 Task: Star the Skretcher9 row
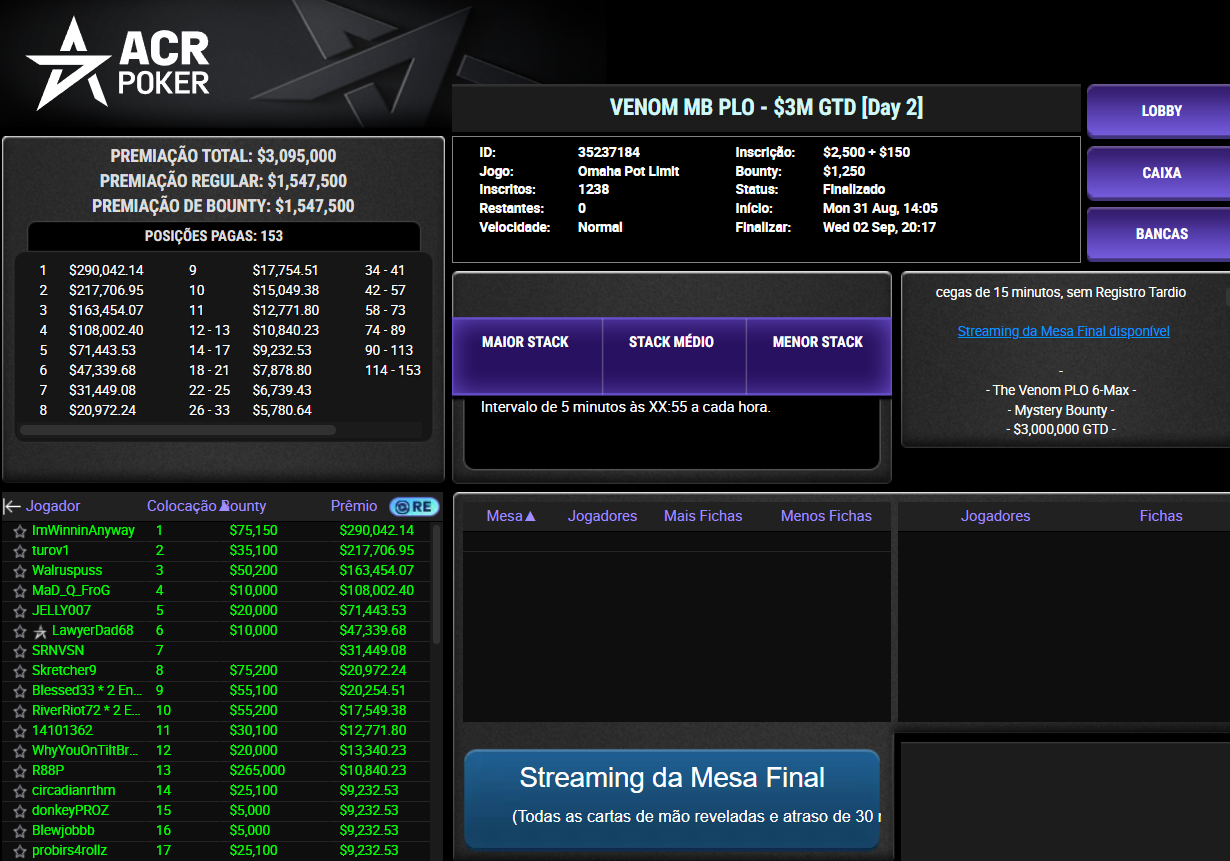tap(19, 671)
